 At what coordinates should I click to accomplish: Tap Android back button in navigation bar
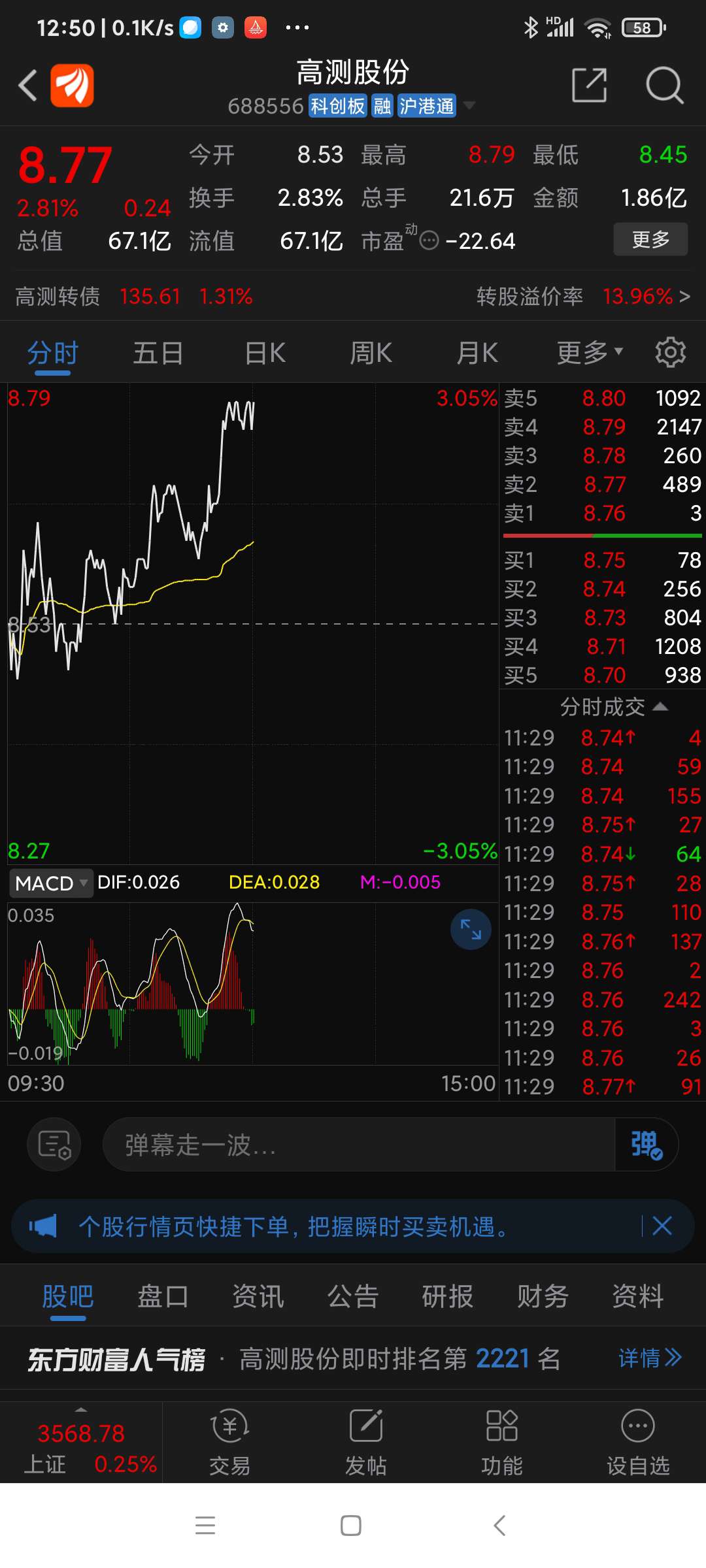pos(499,1526)
